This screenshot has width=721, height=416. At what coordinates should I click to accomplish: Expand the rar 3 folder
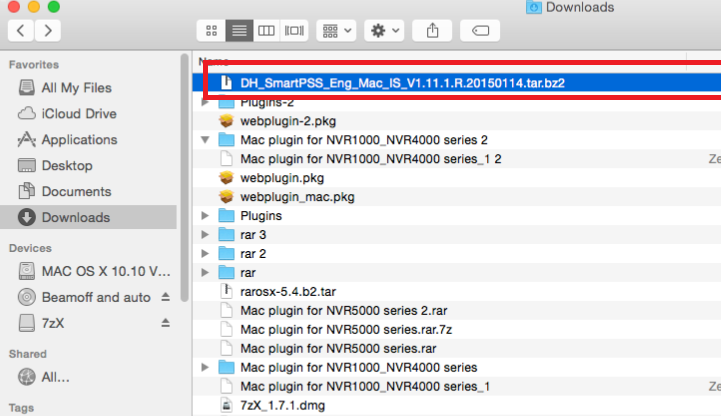coord(206,235)
